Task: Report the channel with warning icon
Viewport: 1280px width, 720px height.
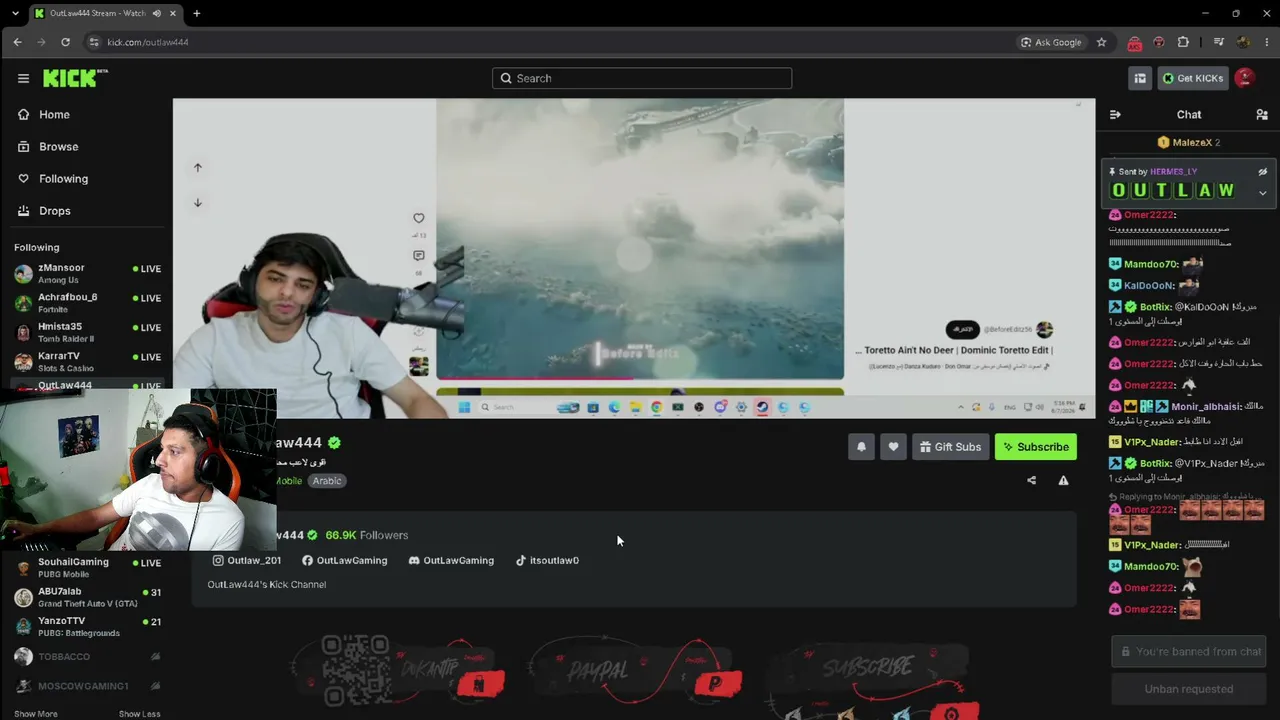Action: pos(1063,480)
